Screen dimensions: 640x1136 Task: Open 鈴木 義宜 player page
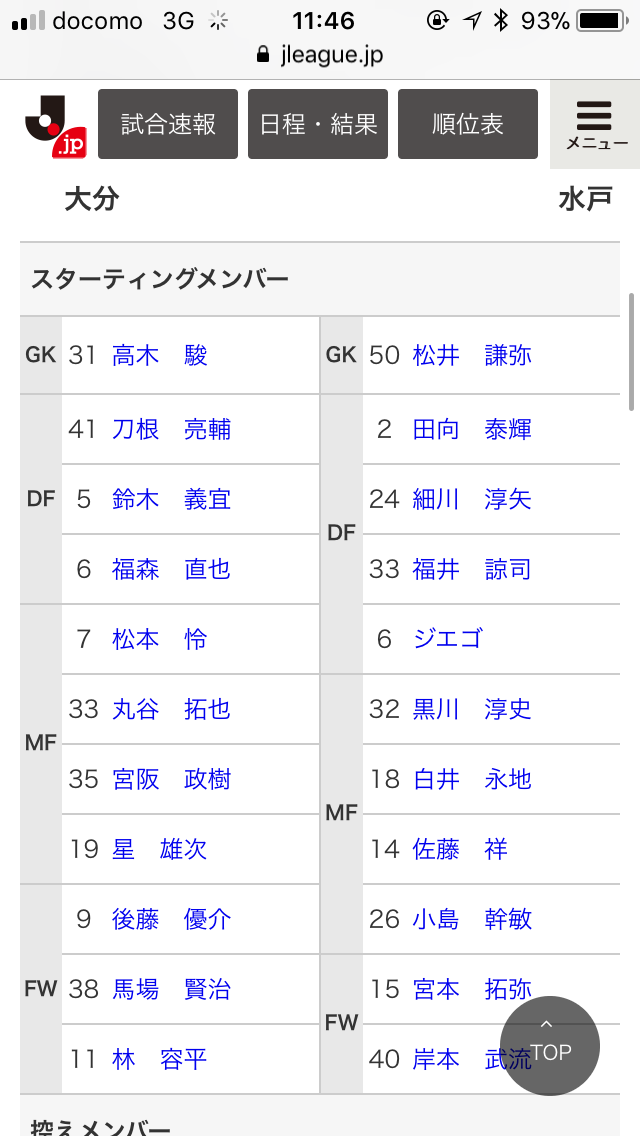pyautogui.click(x=171, y=499)
